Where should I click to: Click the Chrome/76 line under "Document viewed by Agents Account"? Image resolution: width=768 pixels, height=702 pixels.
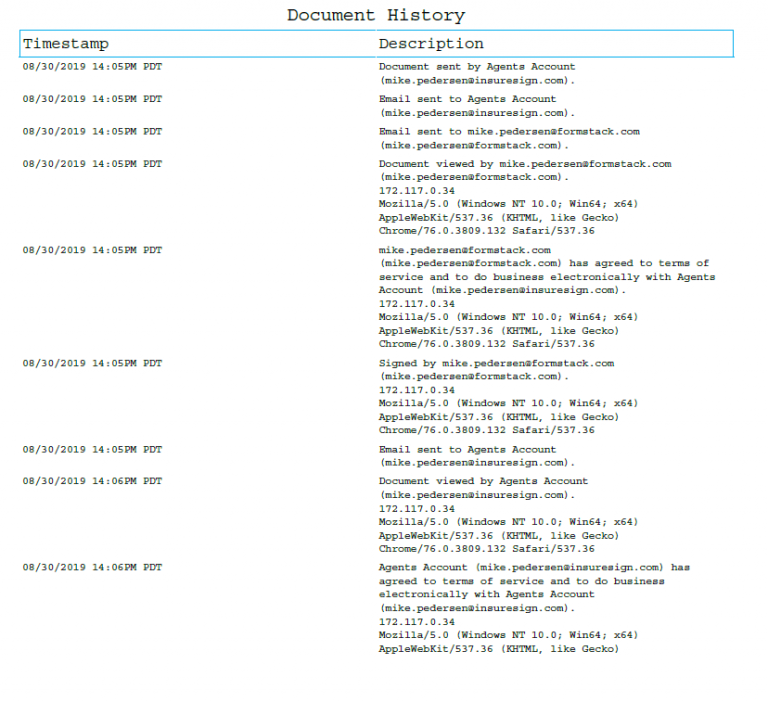click(x=486, y=549)
